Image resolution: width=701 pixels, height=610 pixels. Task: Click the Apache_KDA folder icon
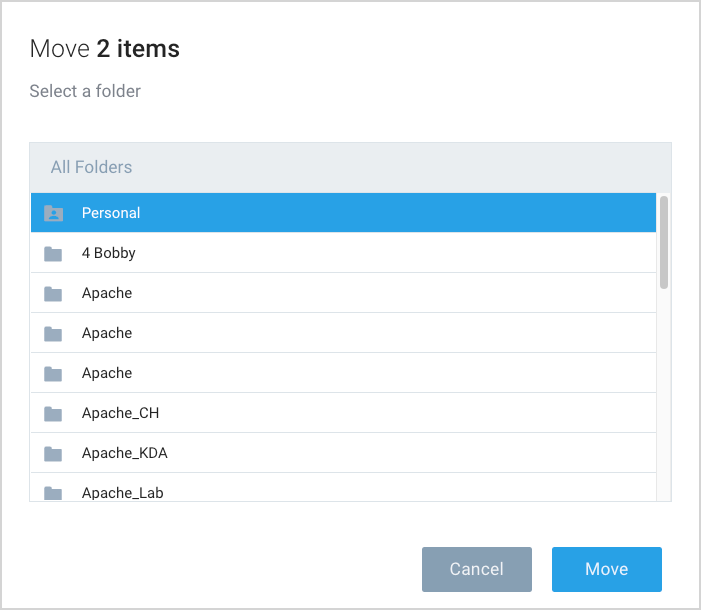pyautogui.click(x=54, y=454)
